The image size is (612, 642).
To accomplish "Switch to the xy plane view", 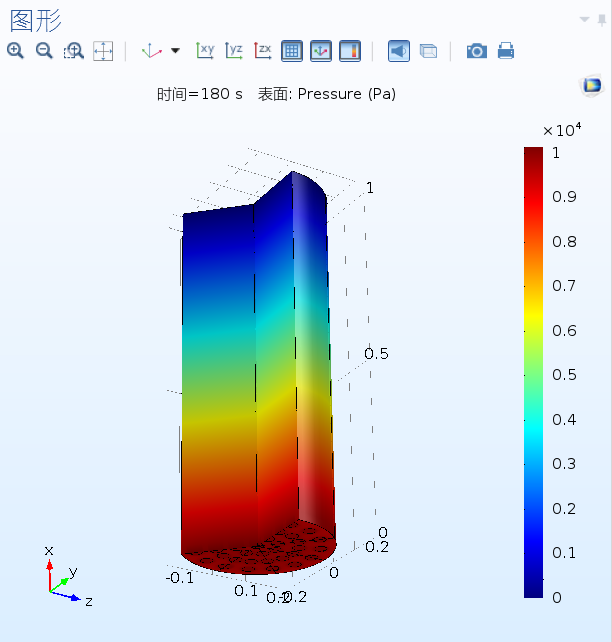I will coord(205,51).
